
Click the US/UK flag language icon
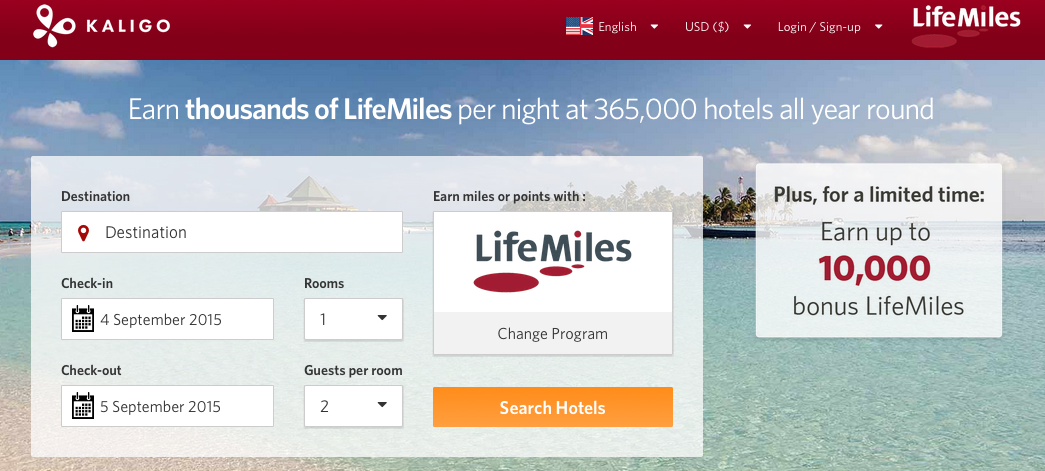(x=579, y=27)
